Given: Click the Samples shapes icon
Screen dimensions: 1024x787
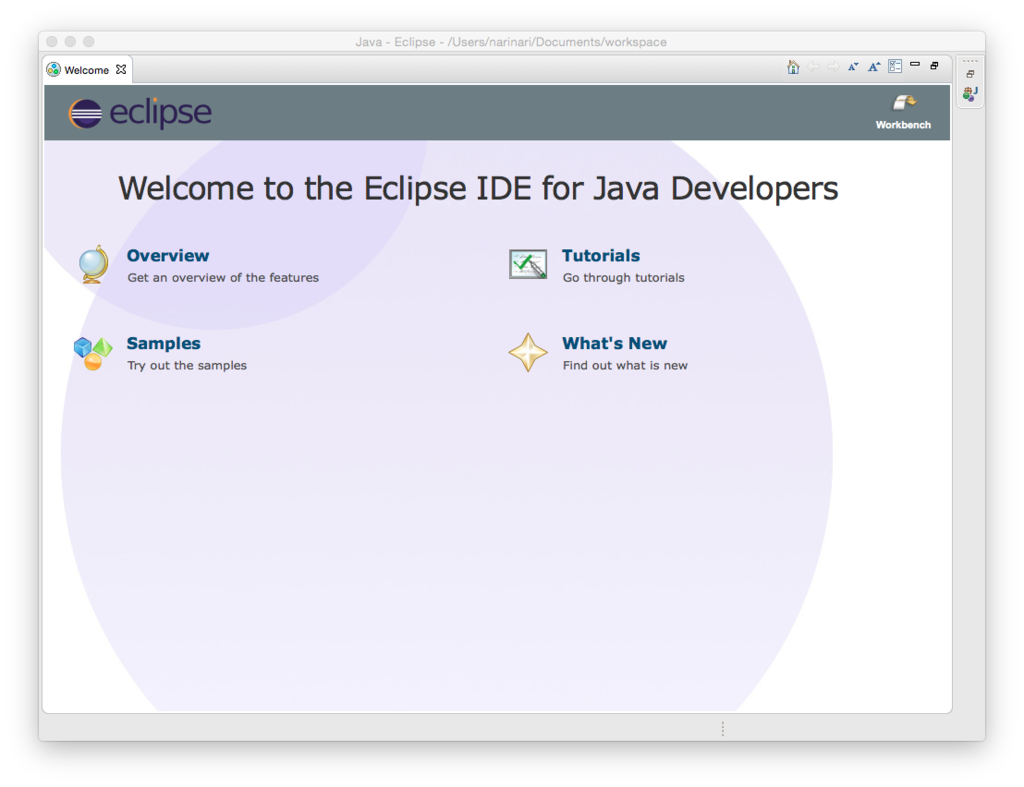Looking at the screenshot, I should coord(93,353).
